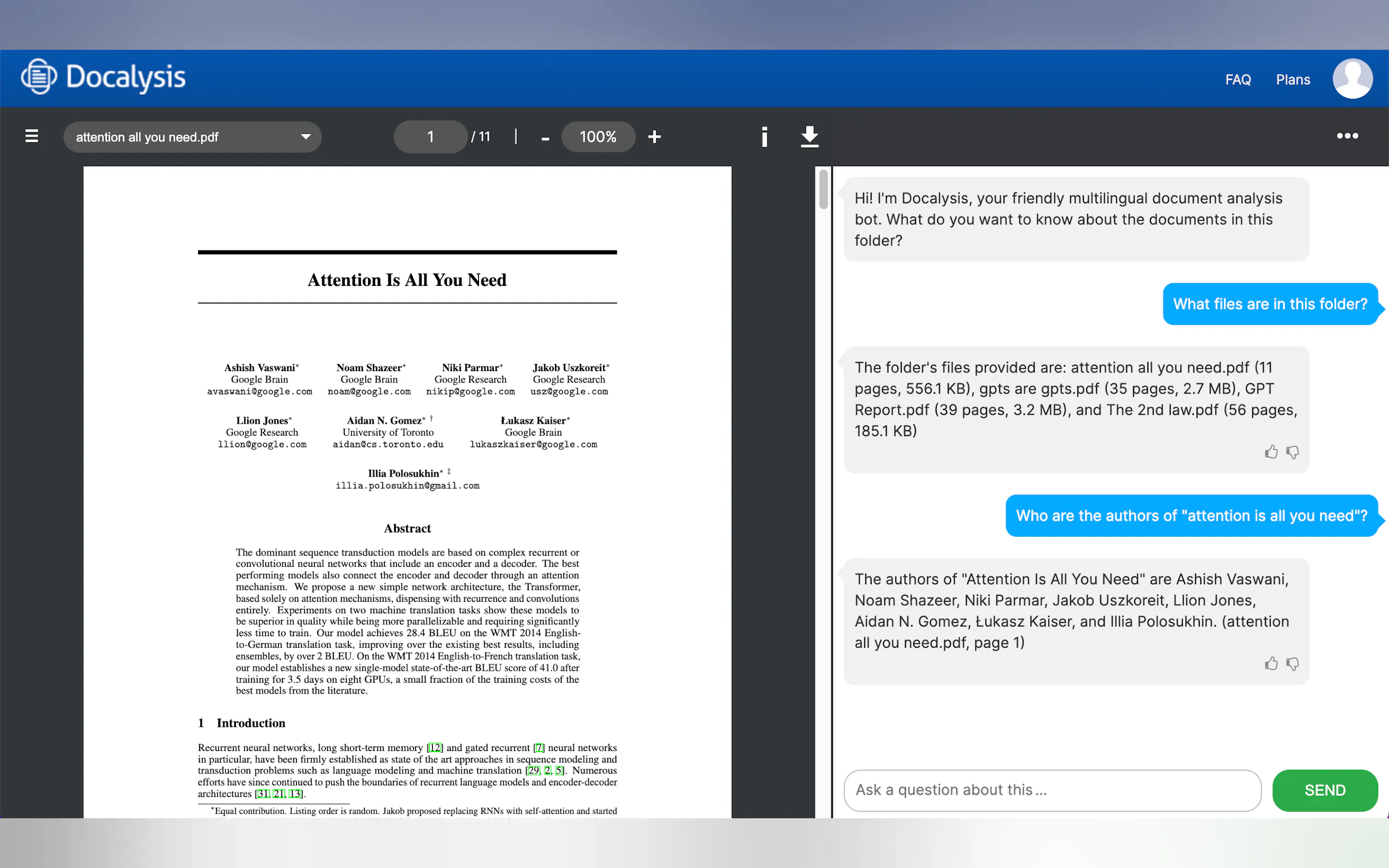
Task: Open the Plans page
Action: (1293, 80)
